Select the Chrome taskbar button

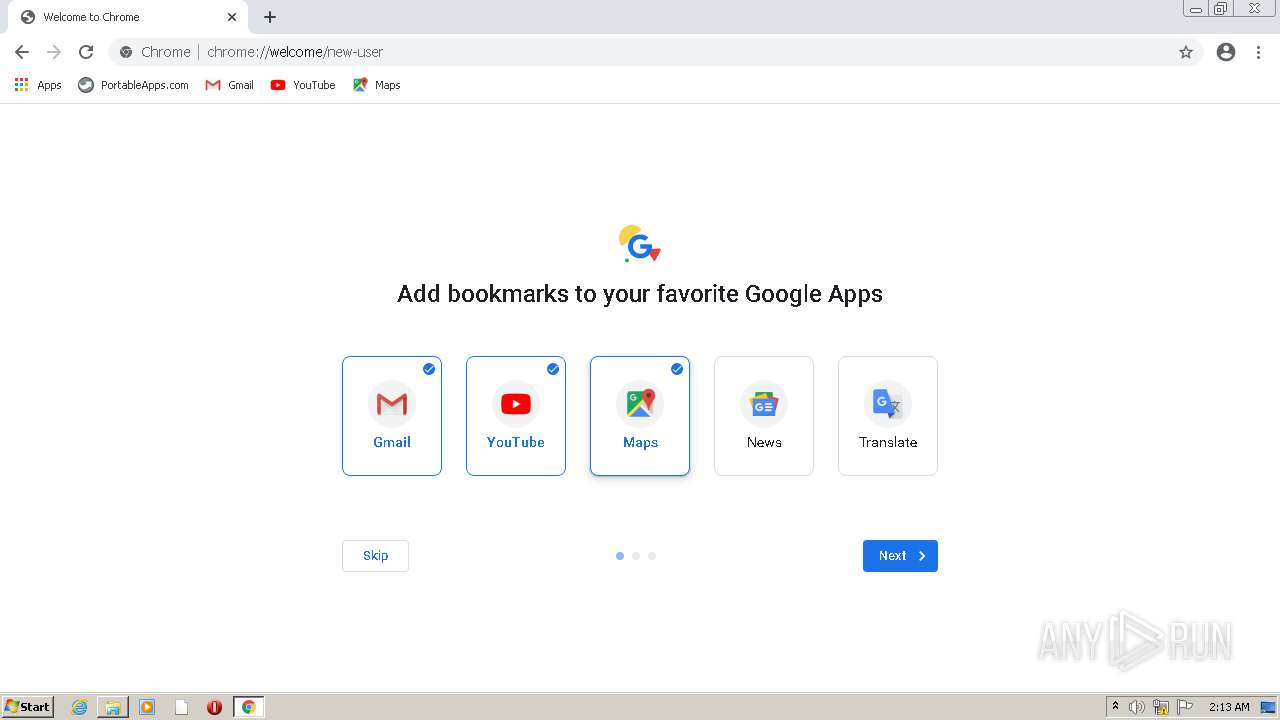tap(248, 707)
